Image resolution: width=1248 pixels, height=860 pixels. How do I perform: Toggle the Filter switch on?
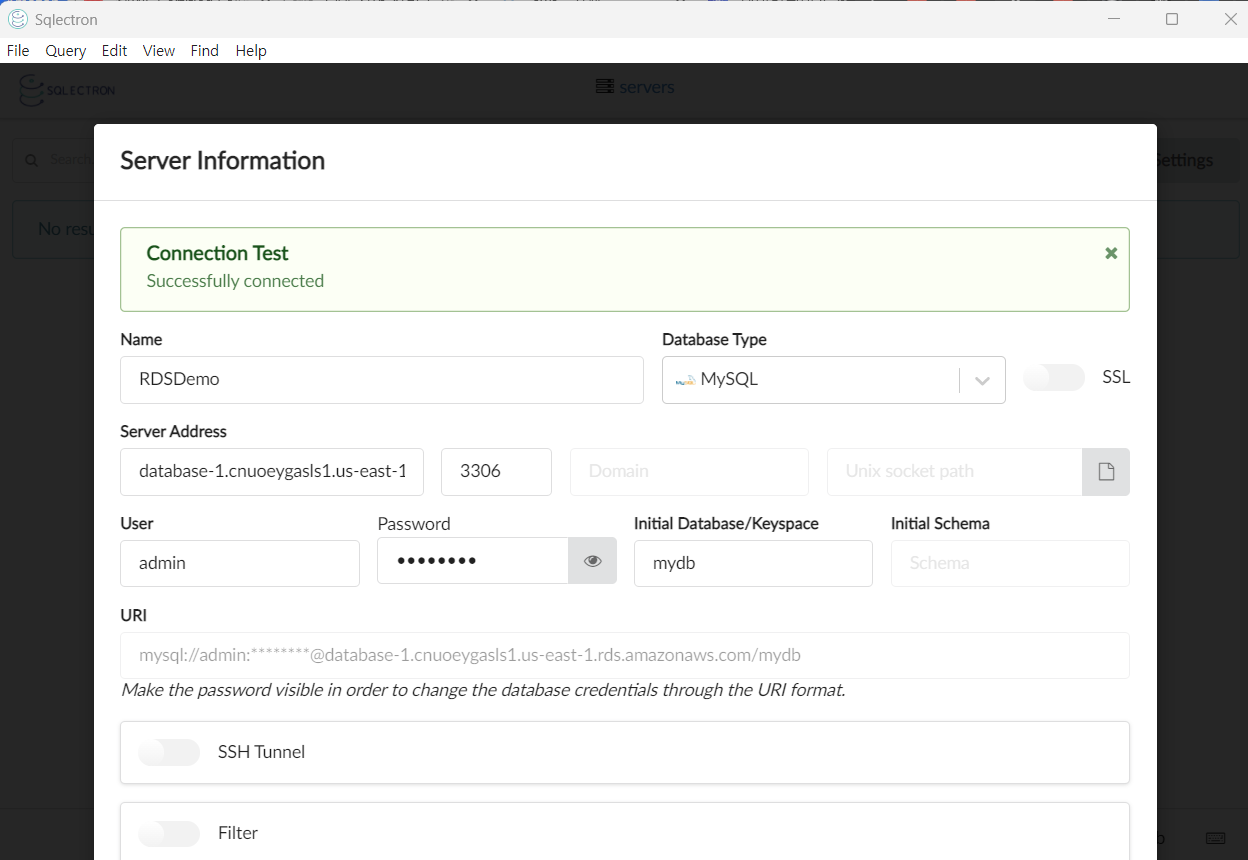[169, 833]
